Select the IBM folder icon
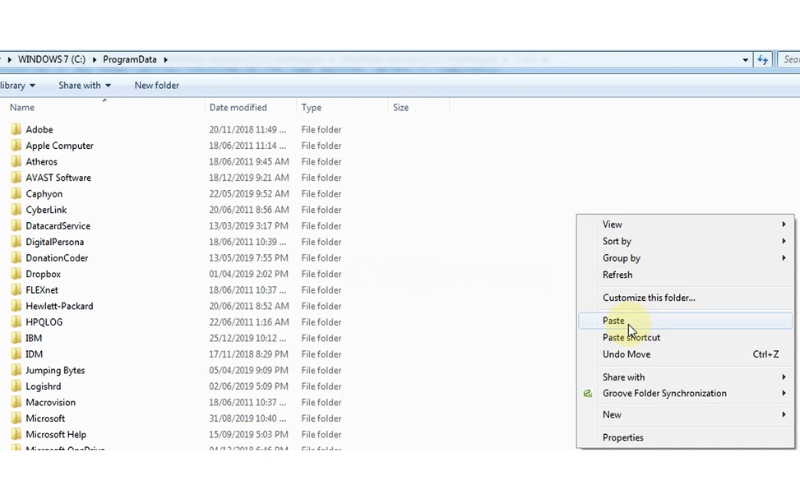800x500 pixels. click(x=16, y=338)
